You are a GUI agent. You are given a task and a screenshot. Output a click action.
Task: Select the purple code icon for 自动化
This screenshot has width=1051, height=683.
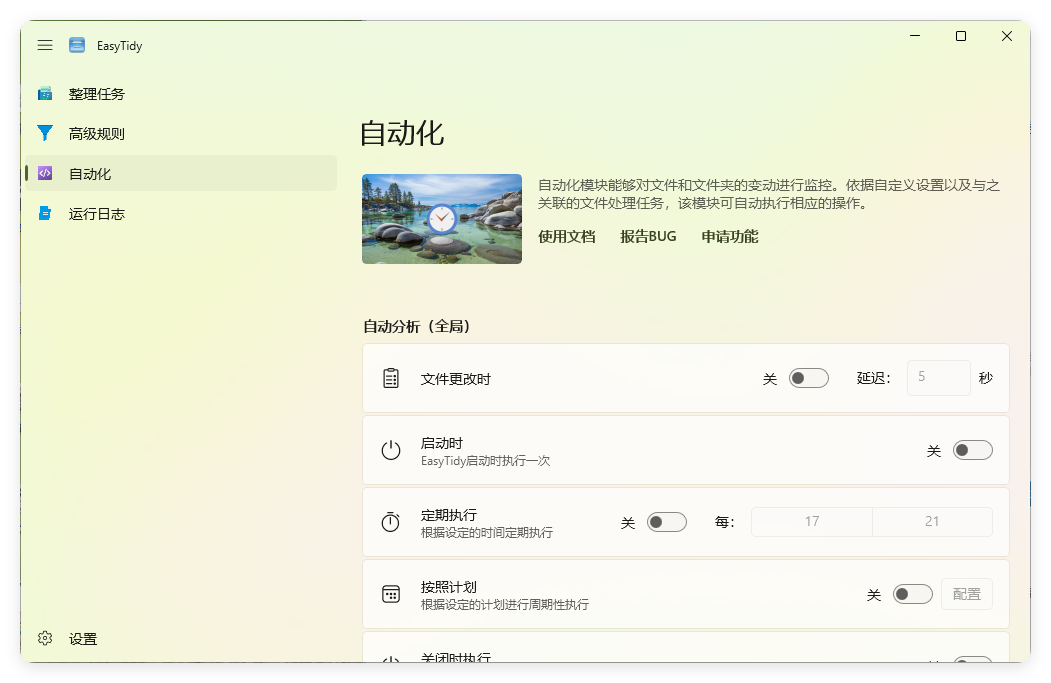click(44, 173)
